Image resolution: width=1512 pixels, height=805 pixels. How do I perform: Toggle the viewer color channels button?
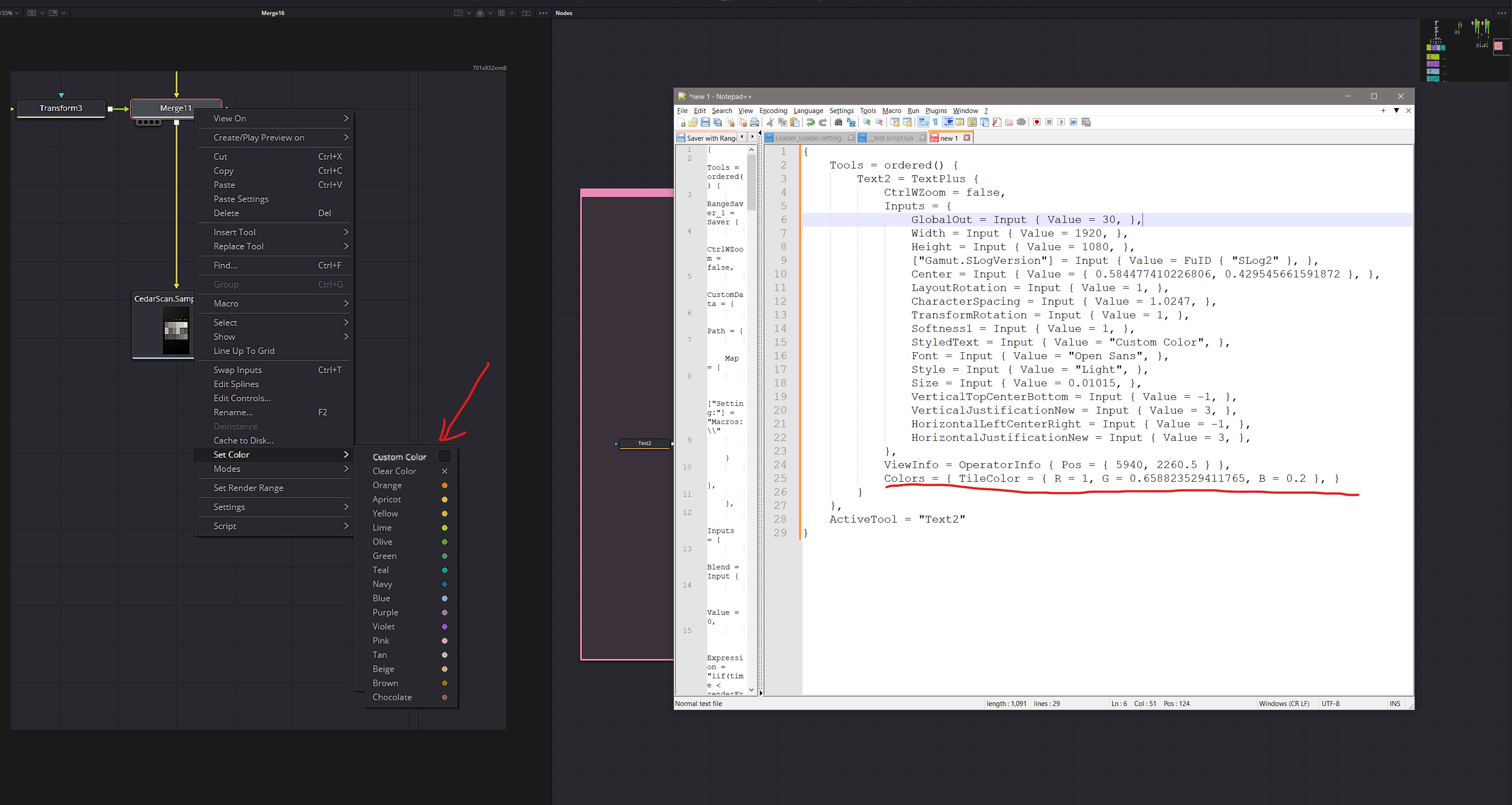480,13
